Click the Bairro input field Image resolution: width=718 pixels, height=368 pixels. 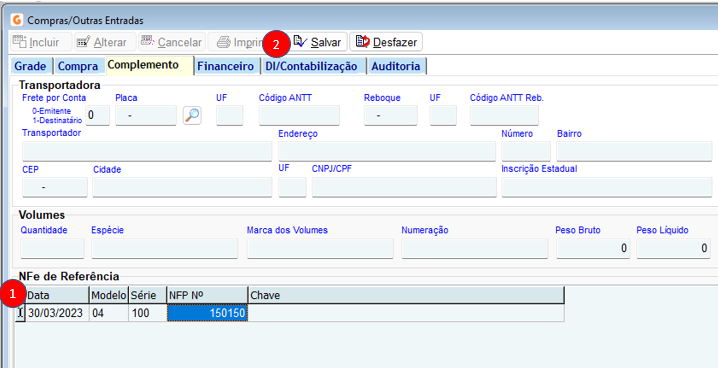click(634, 151)
